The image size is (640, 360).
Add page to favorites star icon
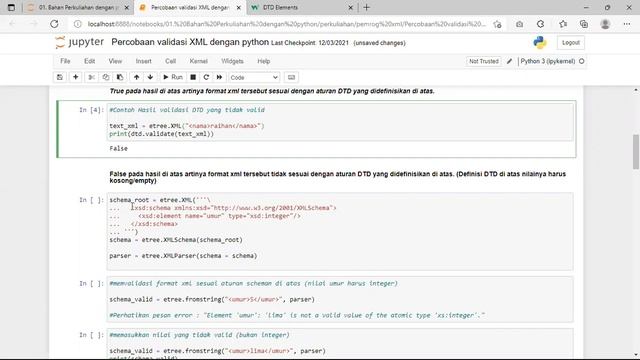(x=497, y=24)
